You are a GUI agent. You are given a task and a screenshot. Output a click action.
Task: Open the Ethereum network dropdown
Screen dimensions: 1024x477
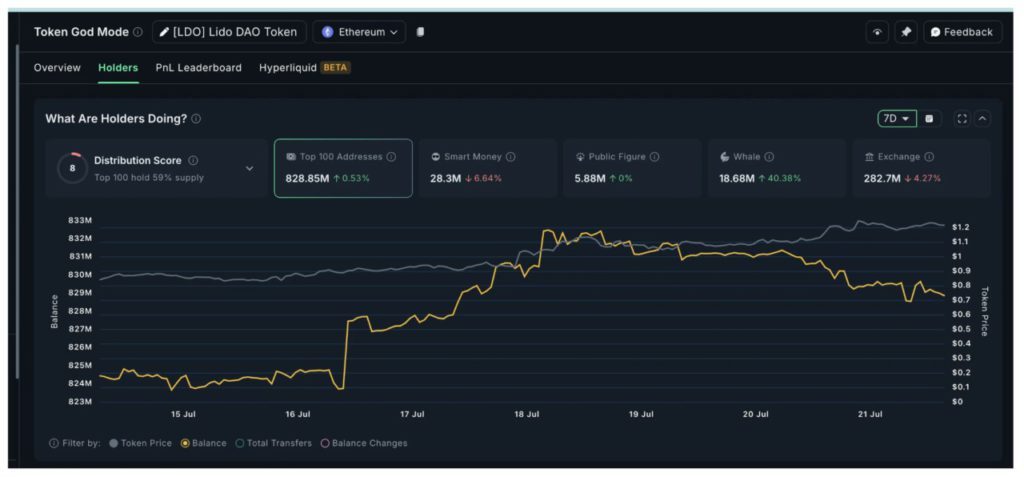click(x=359, y=32)
